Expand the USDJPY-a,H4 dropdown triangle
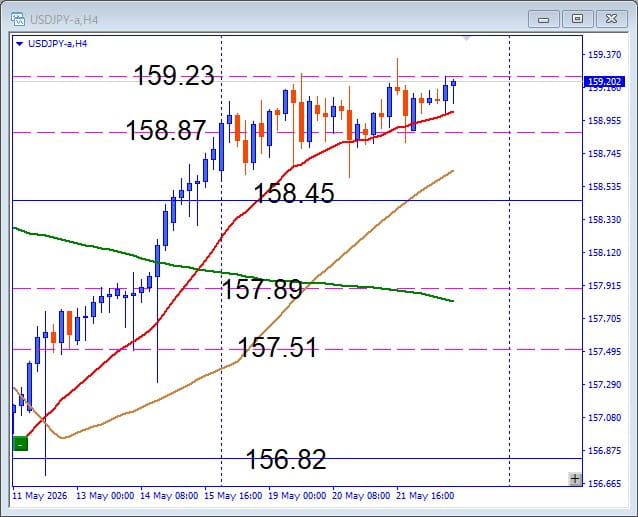Screen dimensions: 638x517 point(19,44)
